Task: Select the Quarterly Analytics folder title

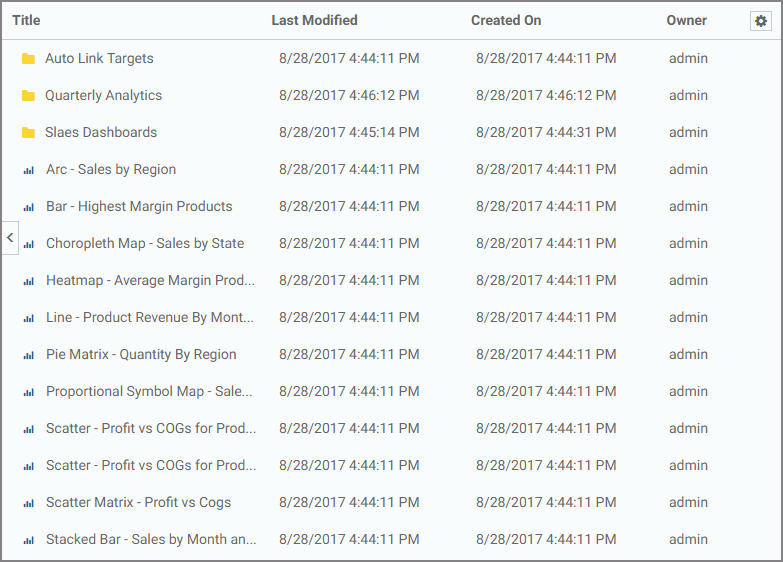Action: tap(103, 95)
